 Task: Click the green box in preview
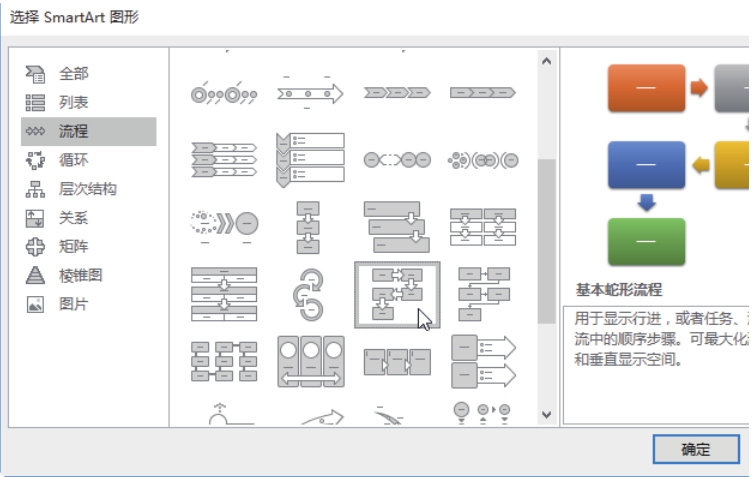(x=646, y=242)
